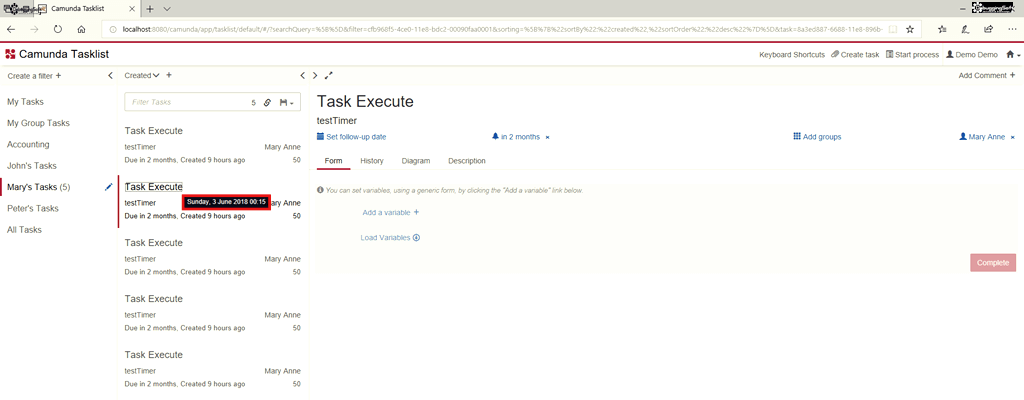Switch to the History tab

tap(372, 161)
